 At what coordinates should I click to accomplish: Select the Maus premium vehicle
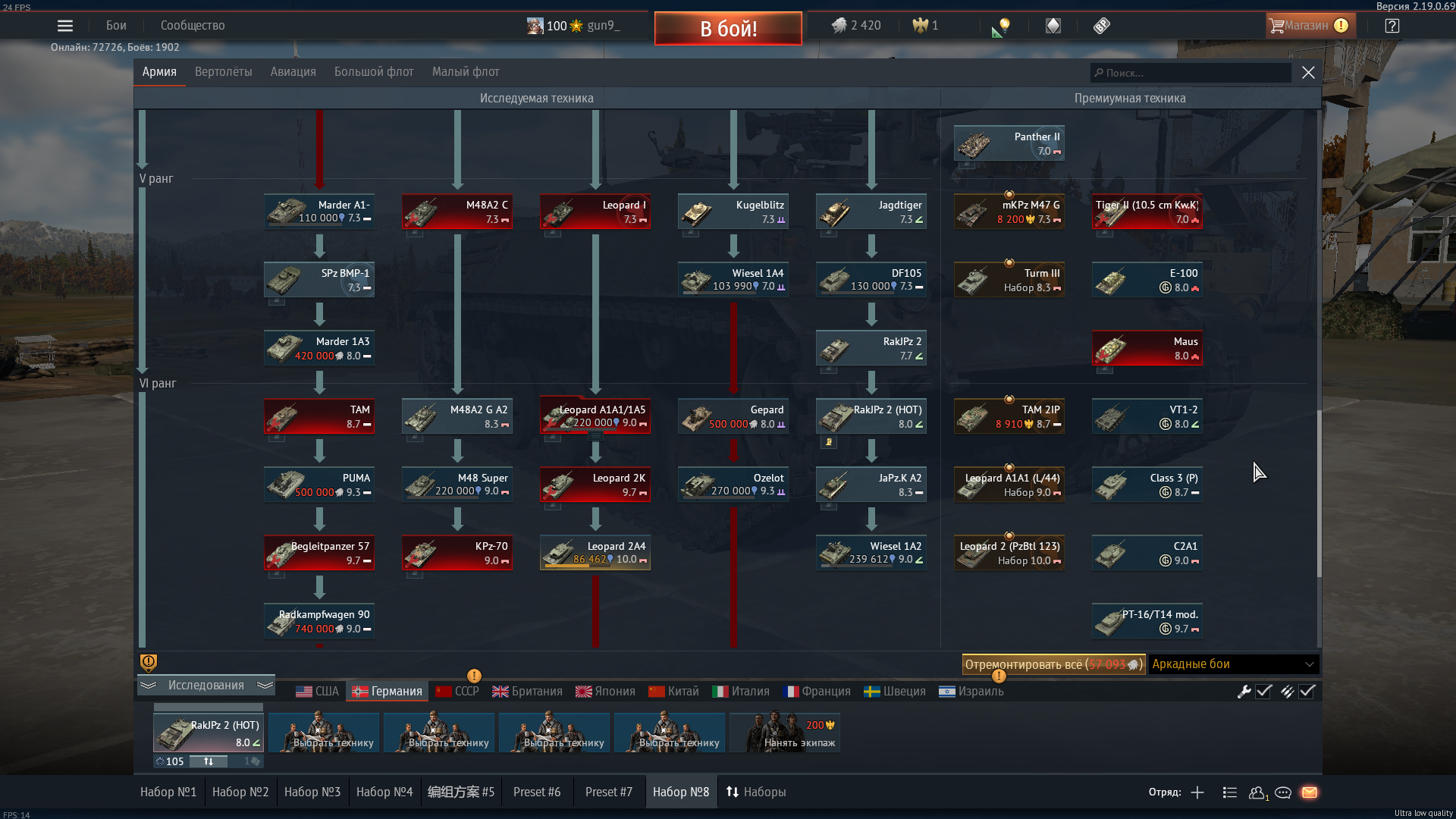(1147, 348)
